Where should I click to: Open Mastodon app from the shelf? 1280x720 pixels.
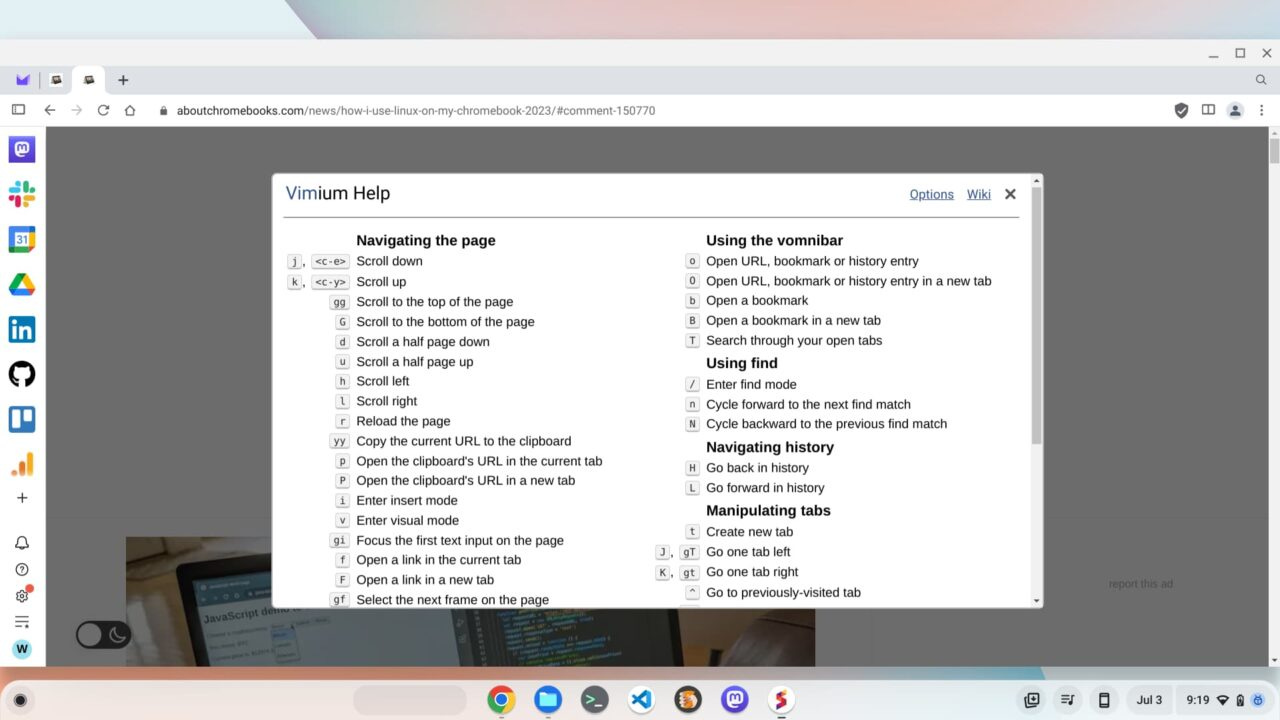click(x=735, y=700)
